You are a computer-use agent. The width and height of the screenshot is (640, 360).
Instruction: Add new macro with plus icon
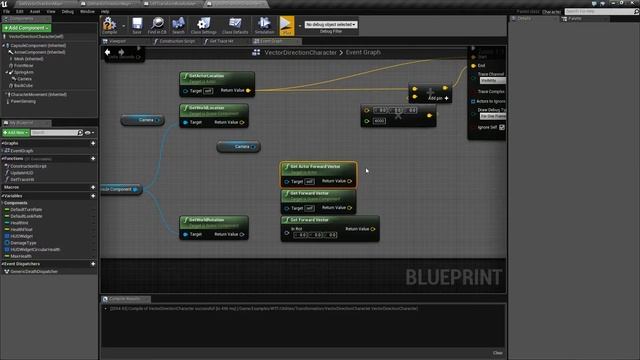point(93,187)
